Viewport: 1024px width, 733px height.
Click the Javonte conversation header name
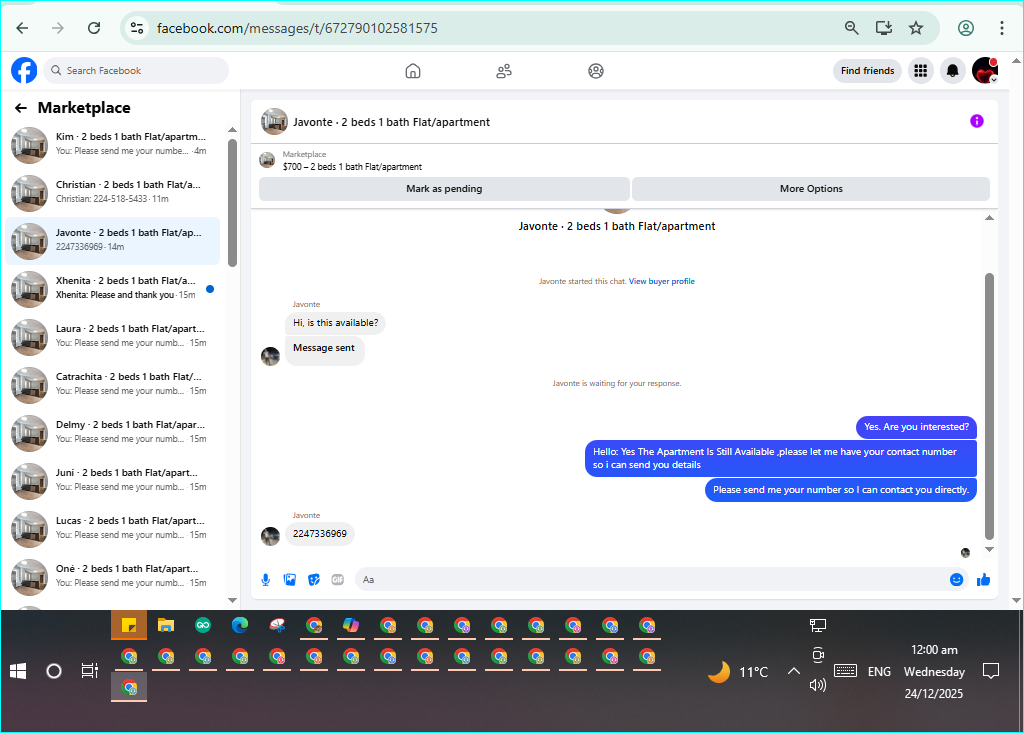click(x=391, y=122)
